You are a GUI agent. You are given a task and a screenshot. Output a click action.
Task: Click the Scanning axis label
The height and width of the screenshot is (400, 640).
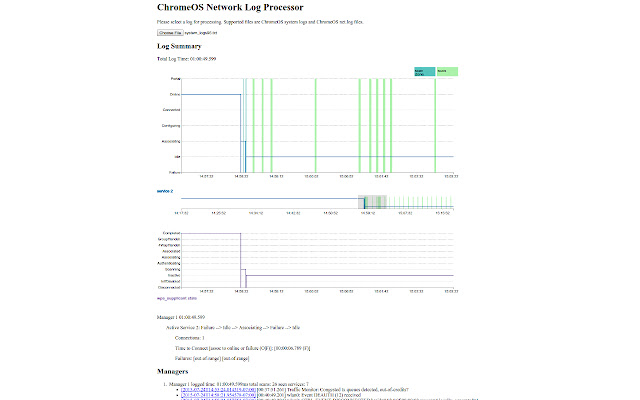tap(173, 269)
